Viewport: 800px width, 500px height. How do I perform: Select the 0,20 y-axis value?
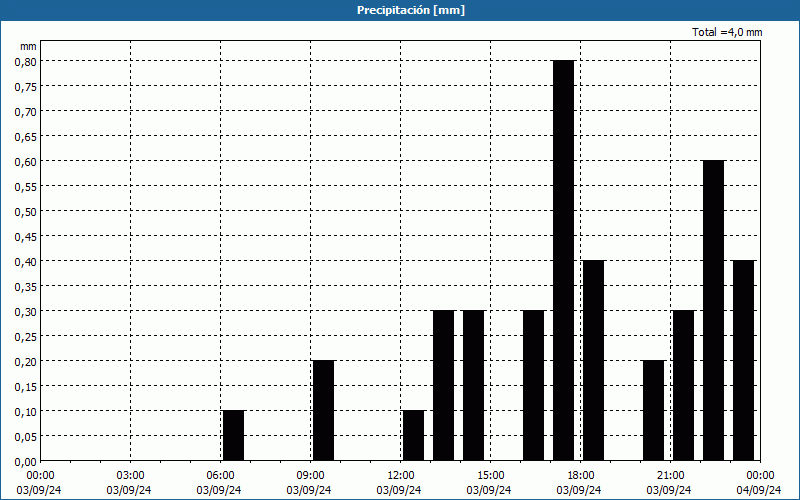[x=26, y=361]
